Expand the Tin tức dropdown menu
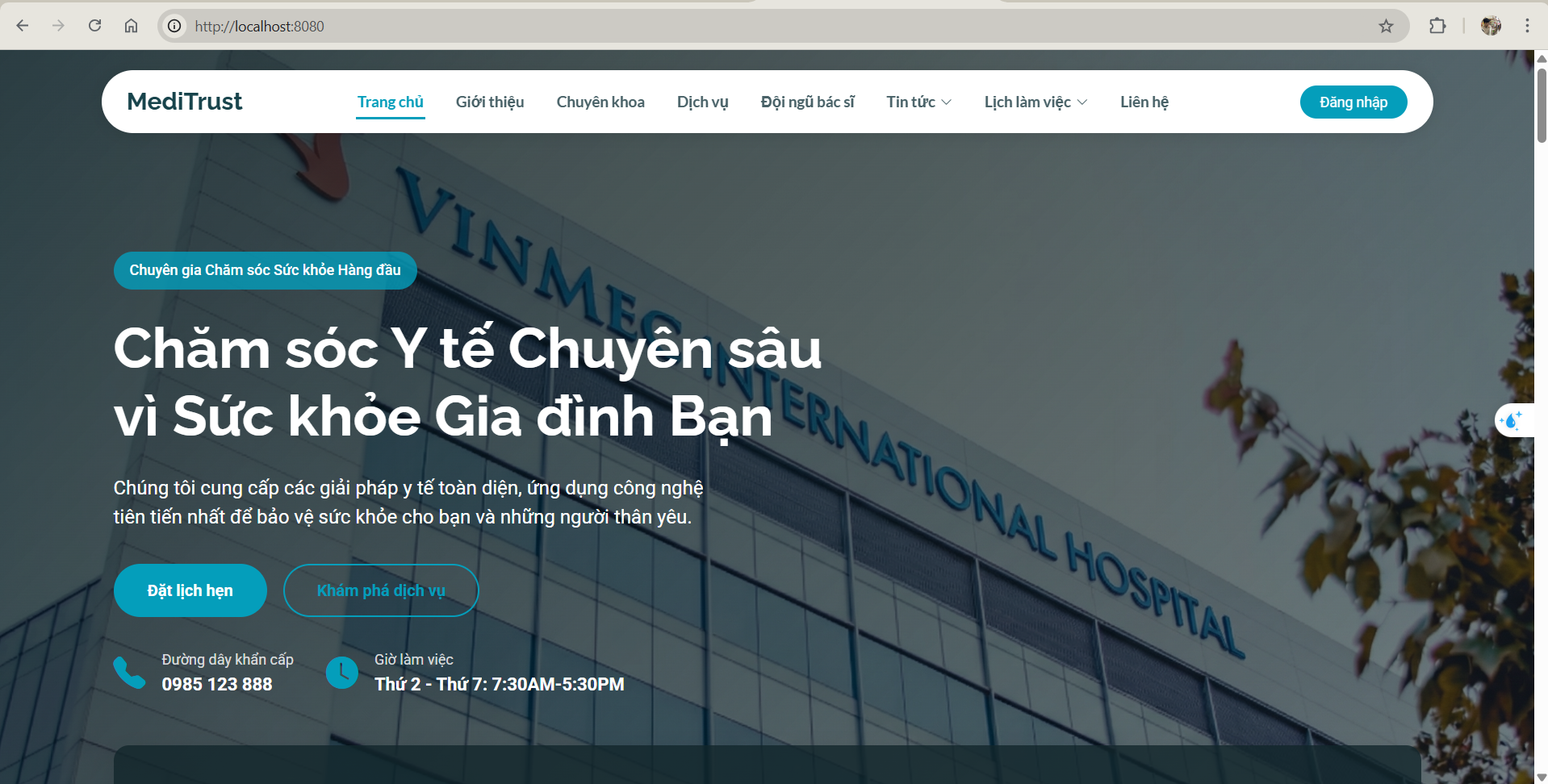 918,102
